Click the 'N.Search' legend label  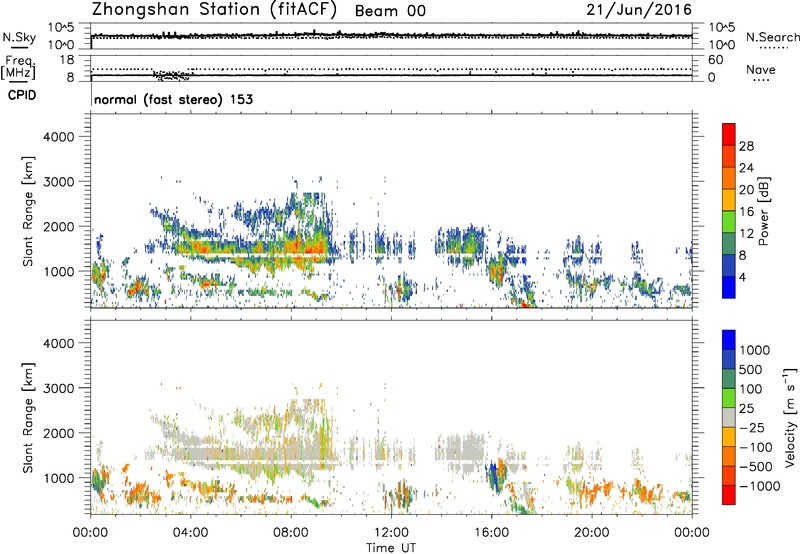click(772, 37)
